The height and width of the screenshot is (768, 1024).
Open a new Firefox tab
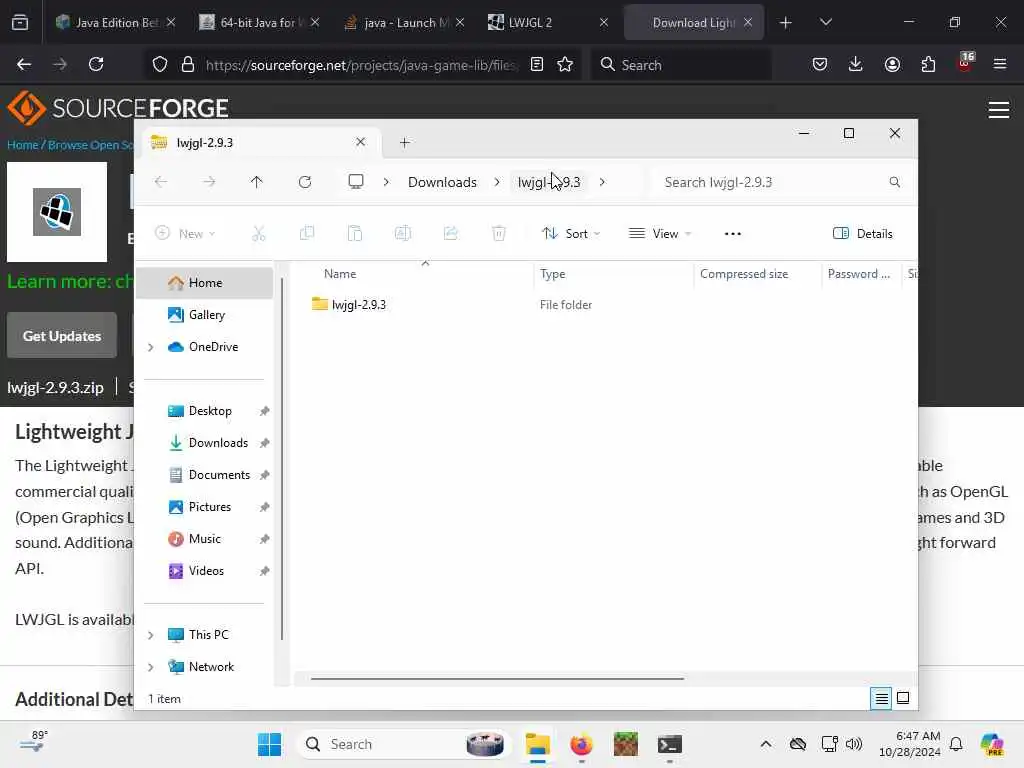coord(786,23)
